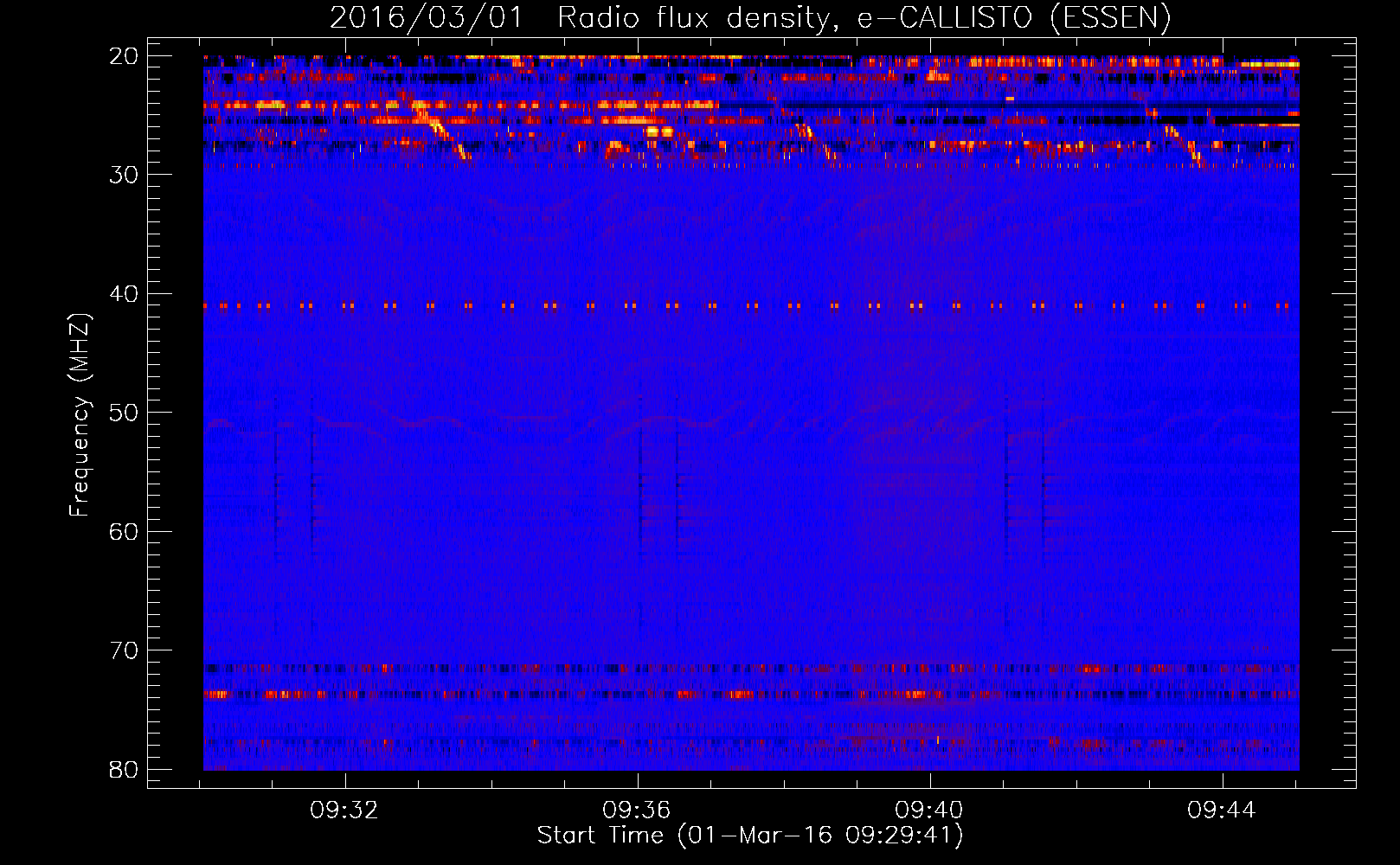Click the plot title mentioning e-CALLISTO (ESSEN)
The image size is (1400, 865).
tap(750, 17)
